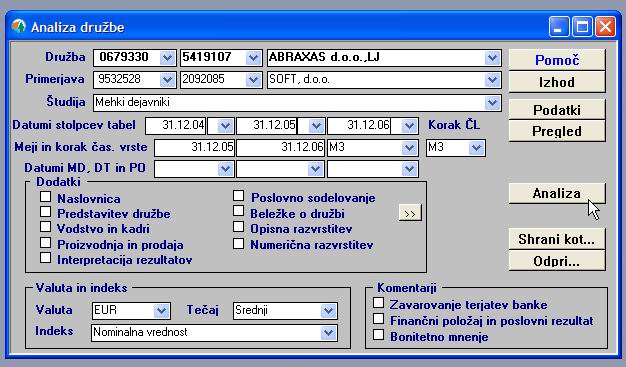Open dropdown next to table date 31.12.06

coord(409,126)
